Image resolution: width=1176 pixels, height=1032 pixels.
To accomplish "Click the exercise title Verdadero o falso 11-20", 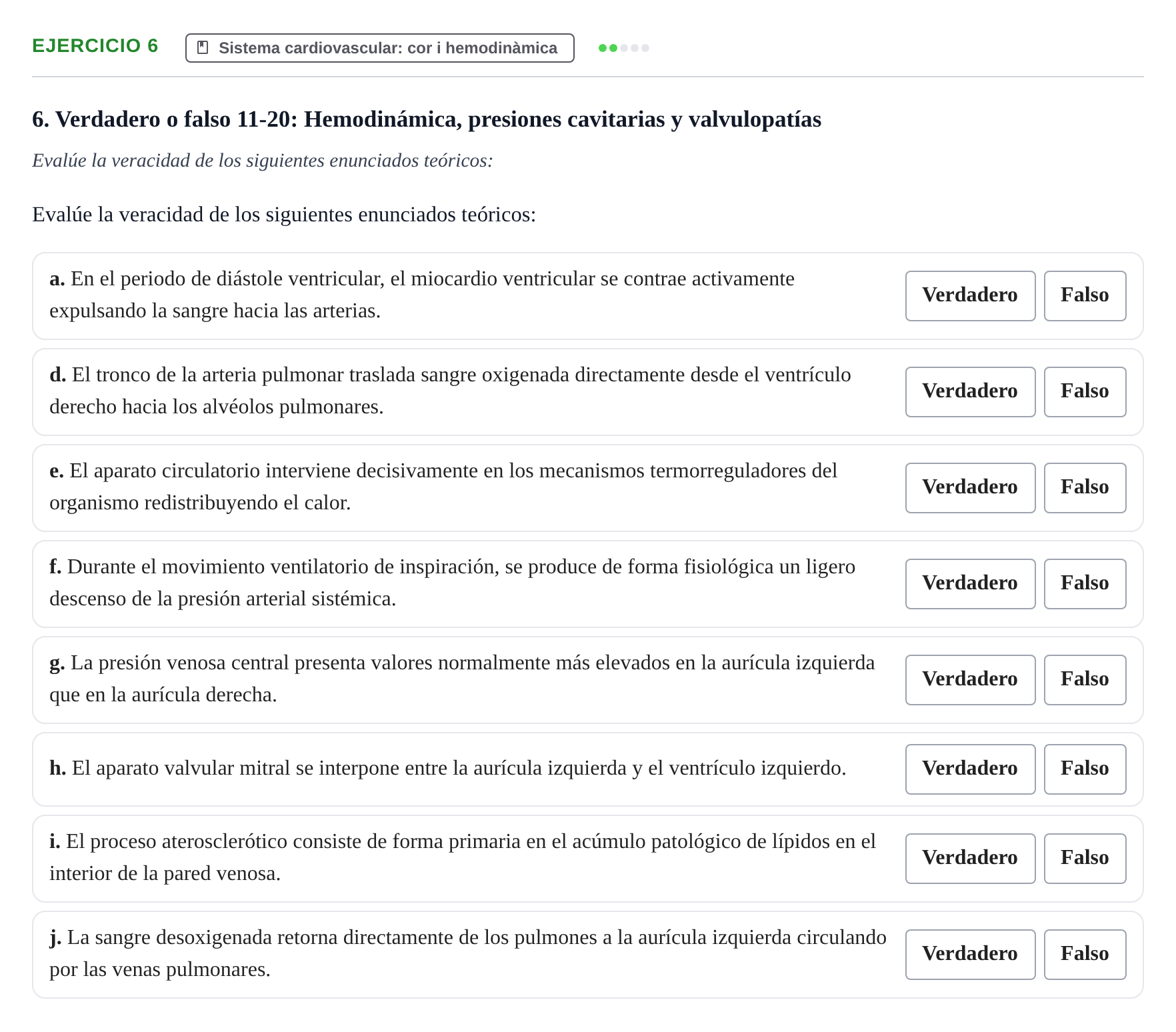I will 427,119.
